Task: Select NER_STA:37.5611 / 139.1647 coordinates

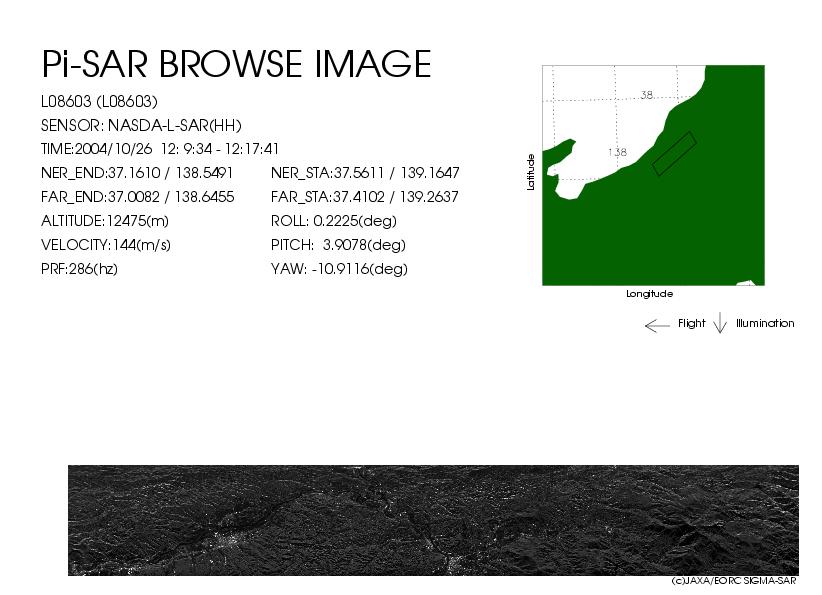Action: coord(365,173)
